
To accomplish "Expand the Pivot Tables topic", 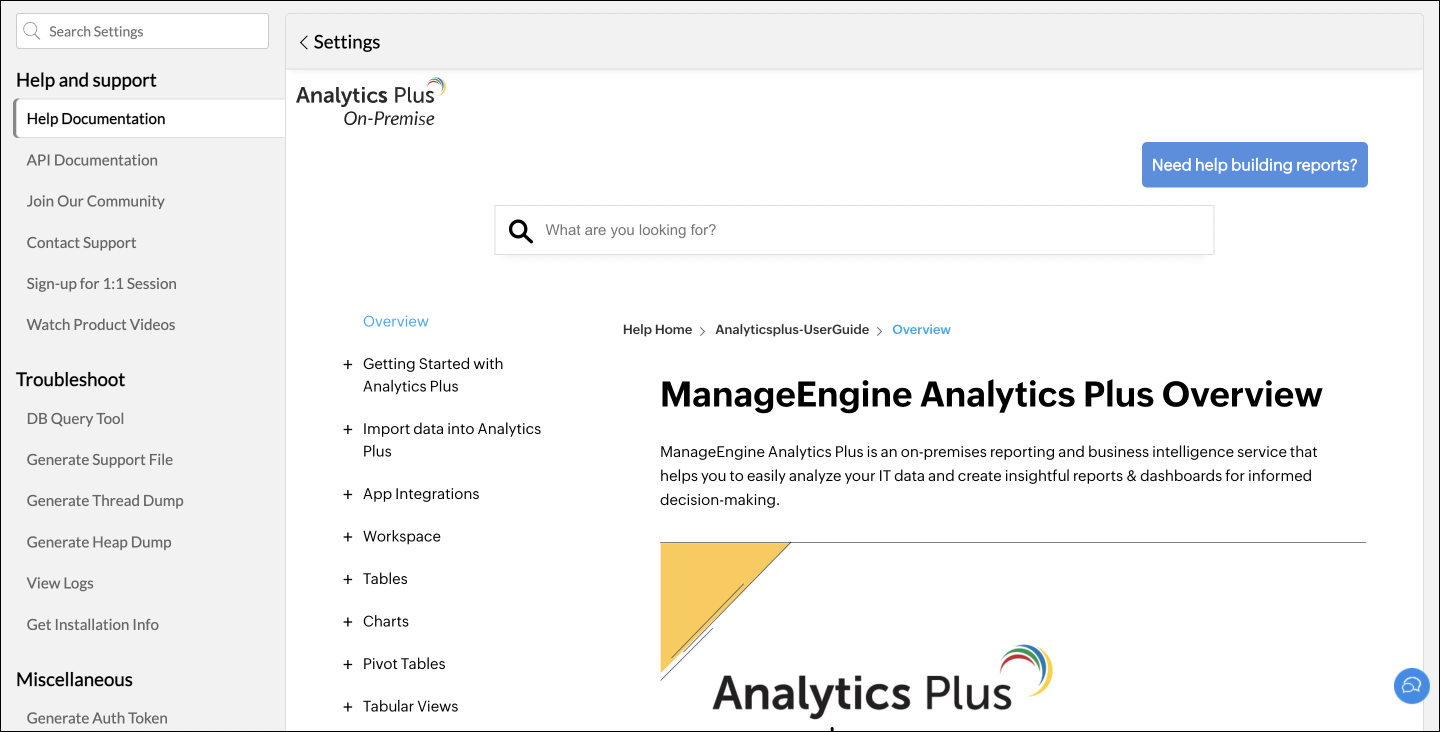I will coord(348,665).
